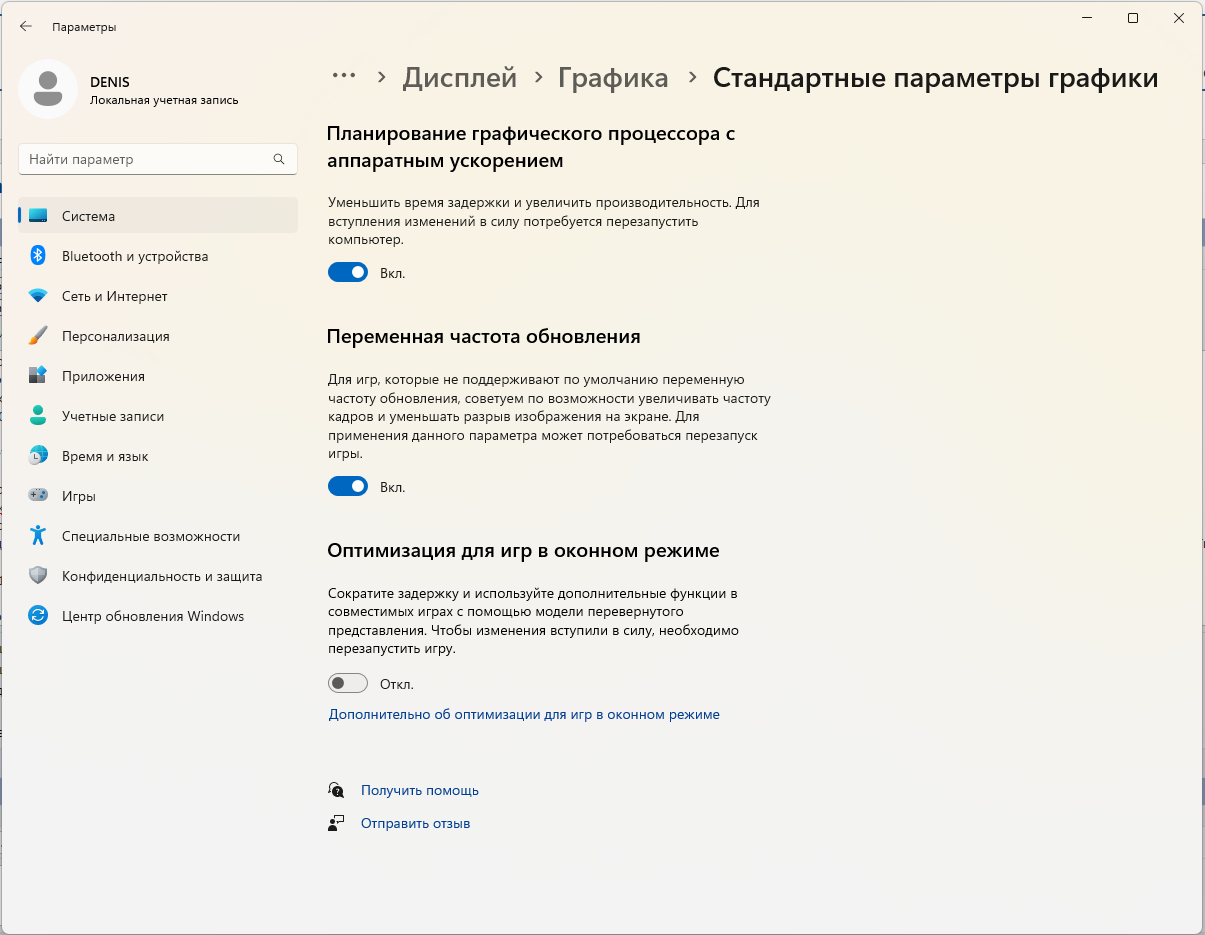Screen dimensions: 1205x935
Task: Click the Accessibility figure icon
Action: (38, 536)
